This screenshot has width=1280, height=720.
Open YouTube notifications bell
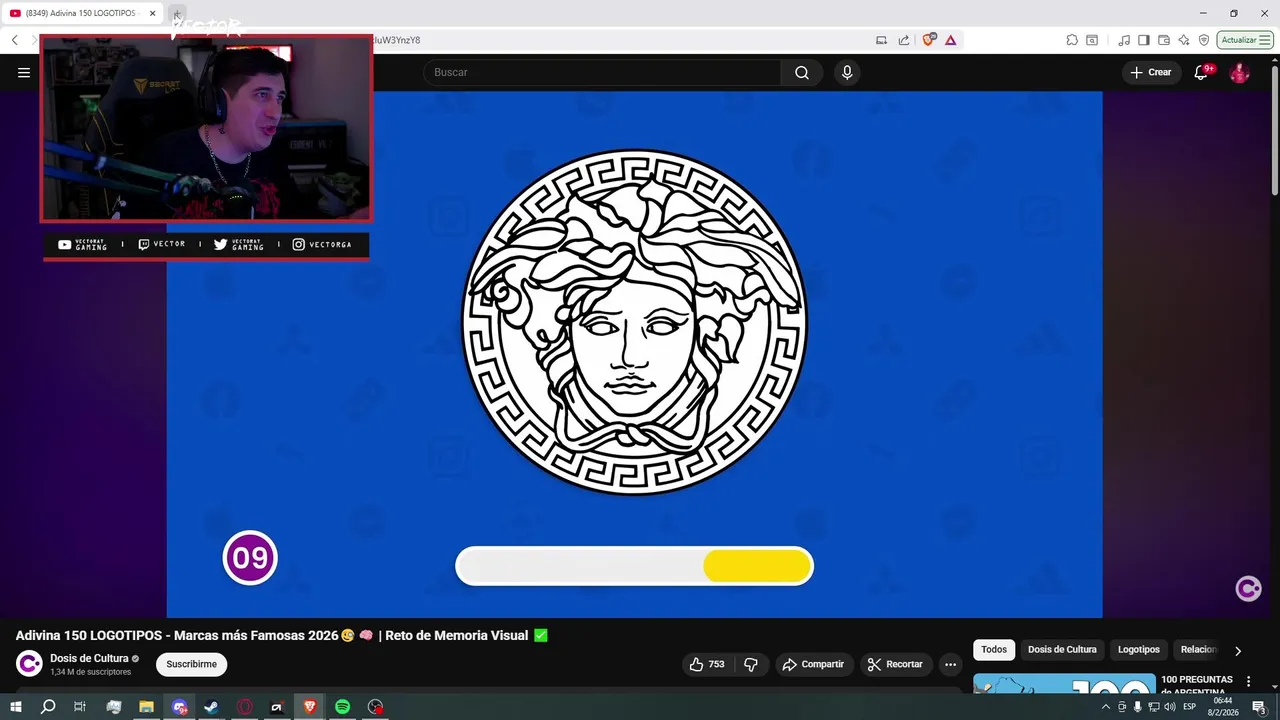point(1202,72)
